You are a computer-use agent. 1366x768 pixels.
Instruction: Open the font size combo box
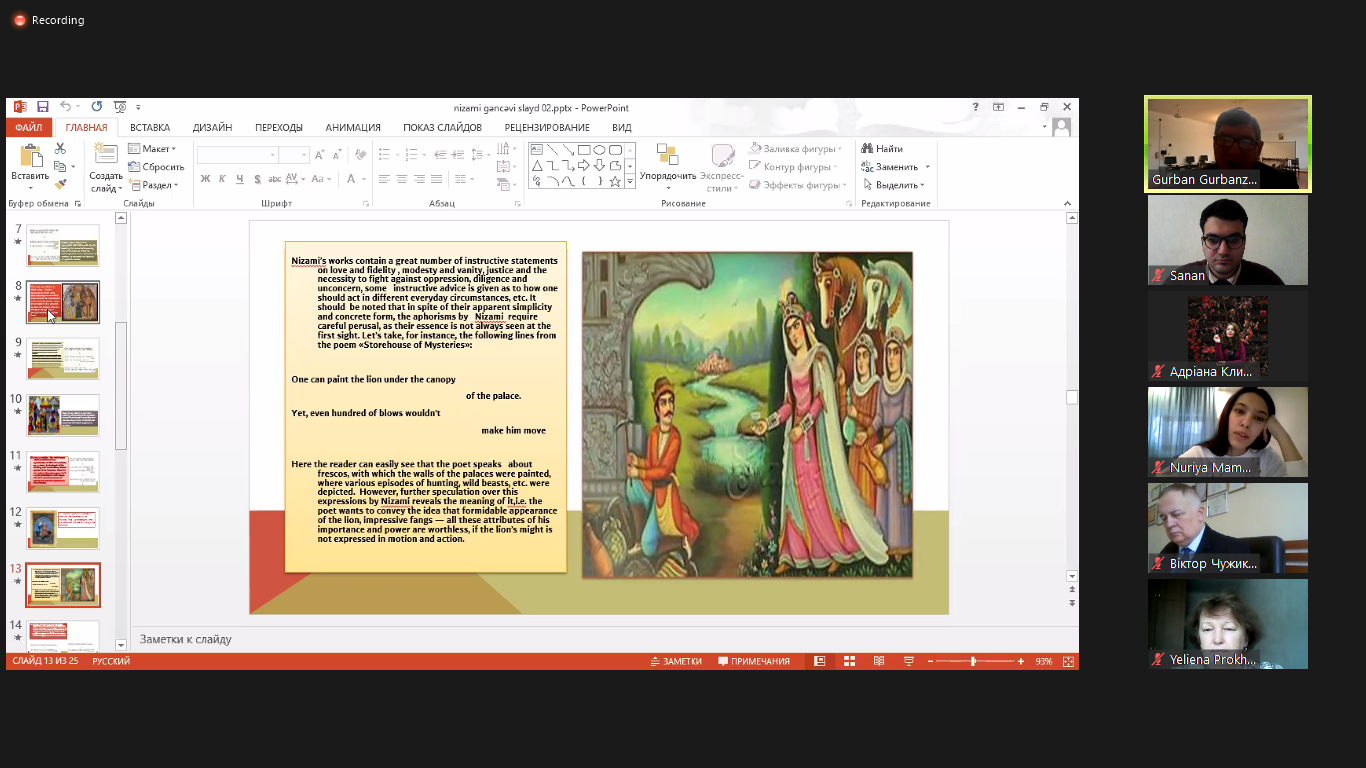click(x=295, y=155)
